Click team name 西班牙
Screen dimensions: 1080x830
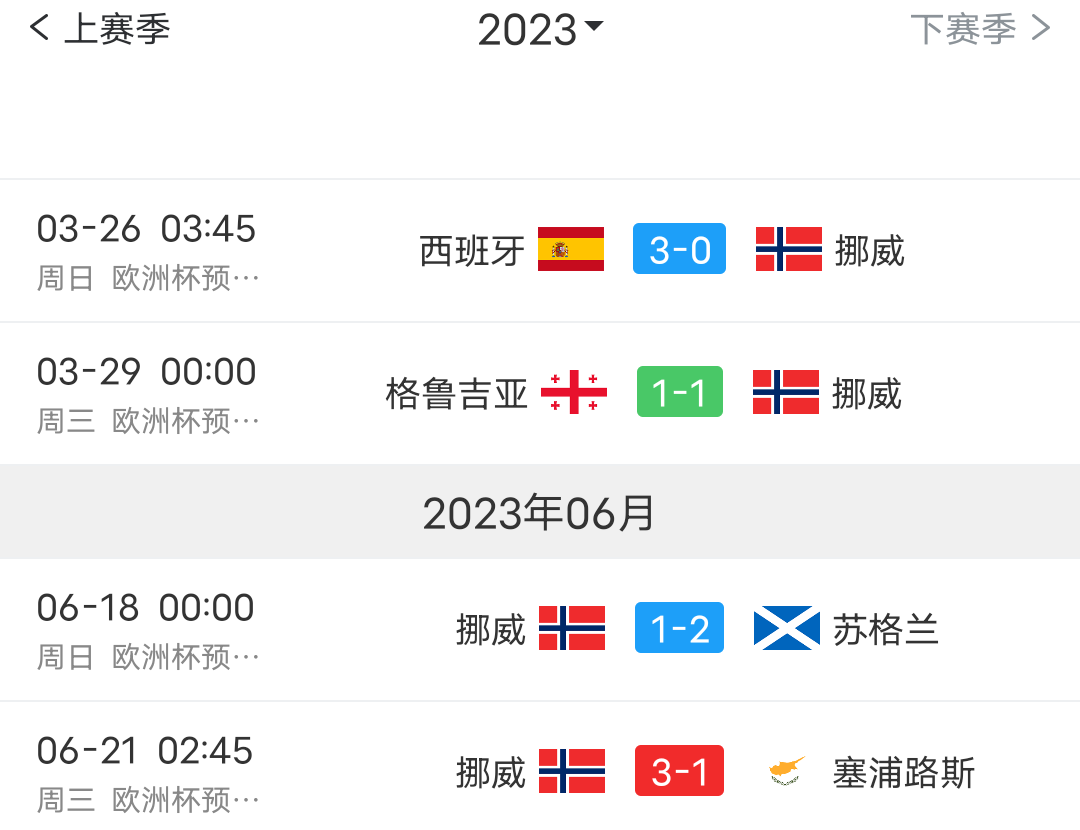tap(472, 250)
